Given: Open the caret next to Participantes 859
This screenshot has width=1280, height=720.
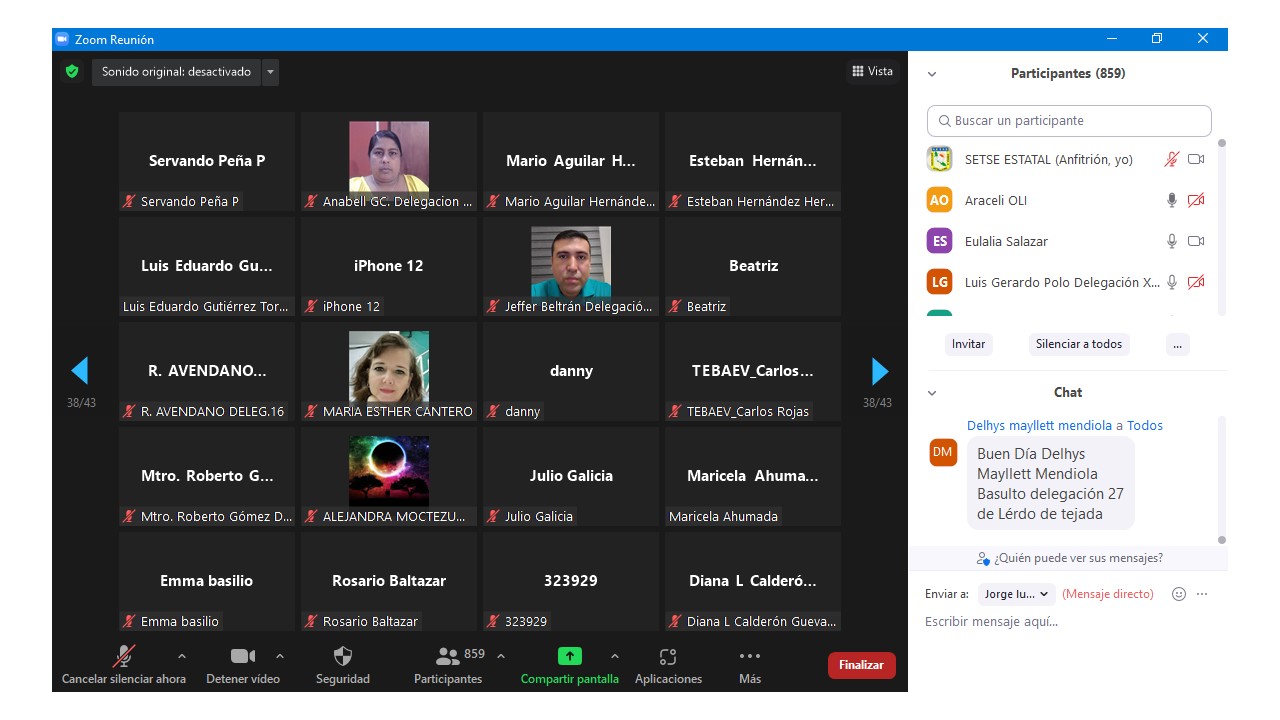Looking at the screenshot, I should point(501,657).
